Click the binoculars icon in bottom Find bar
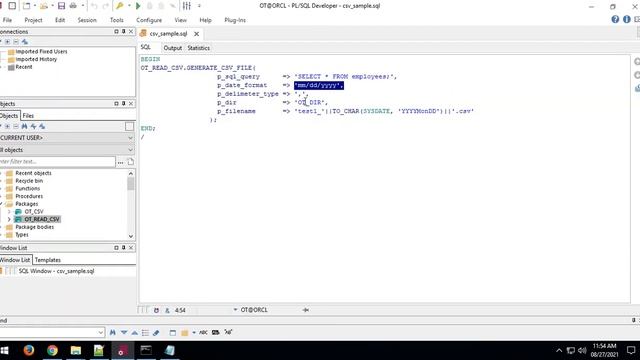This screenshot has height=360, width=640. pos(113,333)
